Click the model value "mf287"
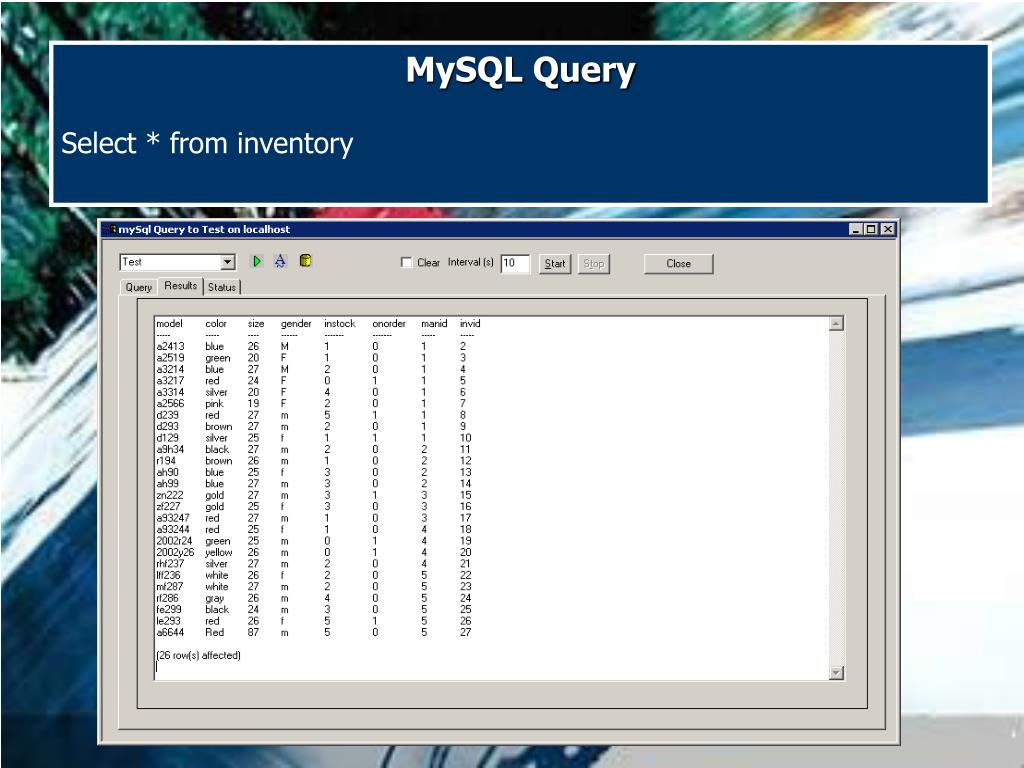The width and height of the screenshot is (1024, 768). tap(168, 586)
